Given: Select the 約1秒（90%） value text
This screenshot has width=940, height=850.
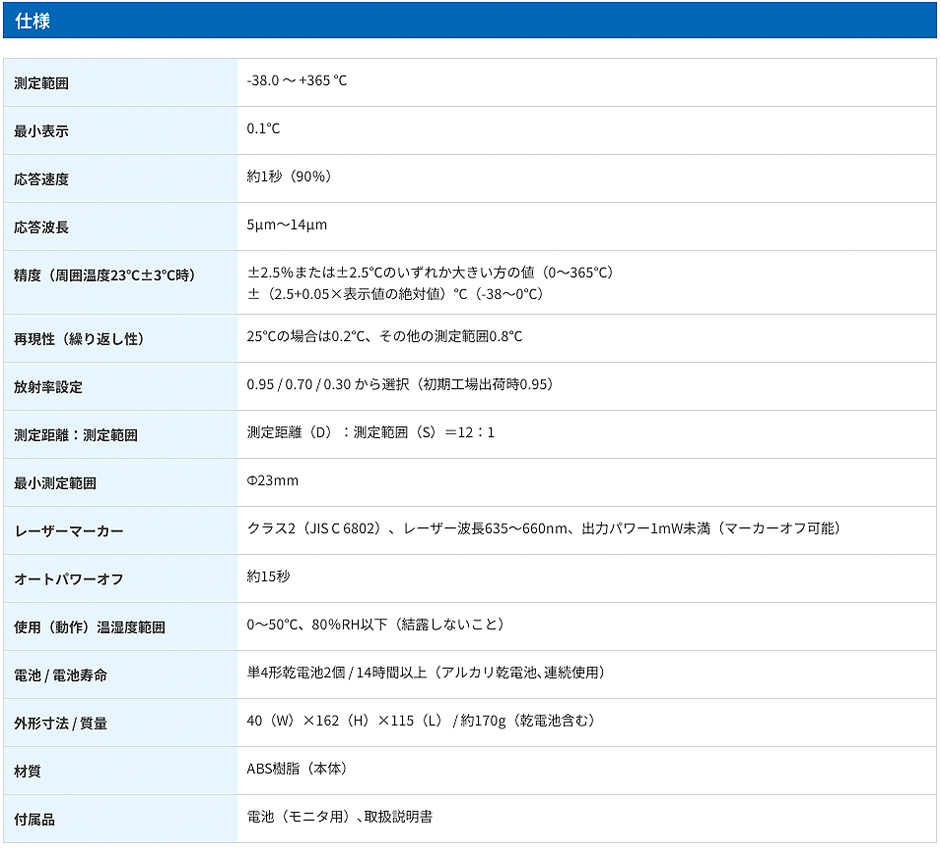Looking at the screenshot, I should [289, 177].
